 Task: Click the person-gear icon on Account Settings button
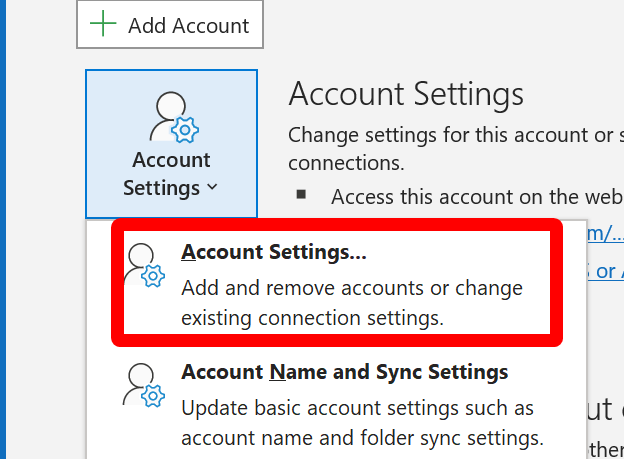coord(171,118)
